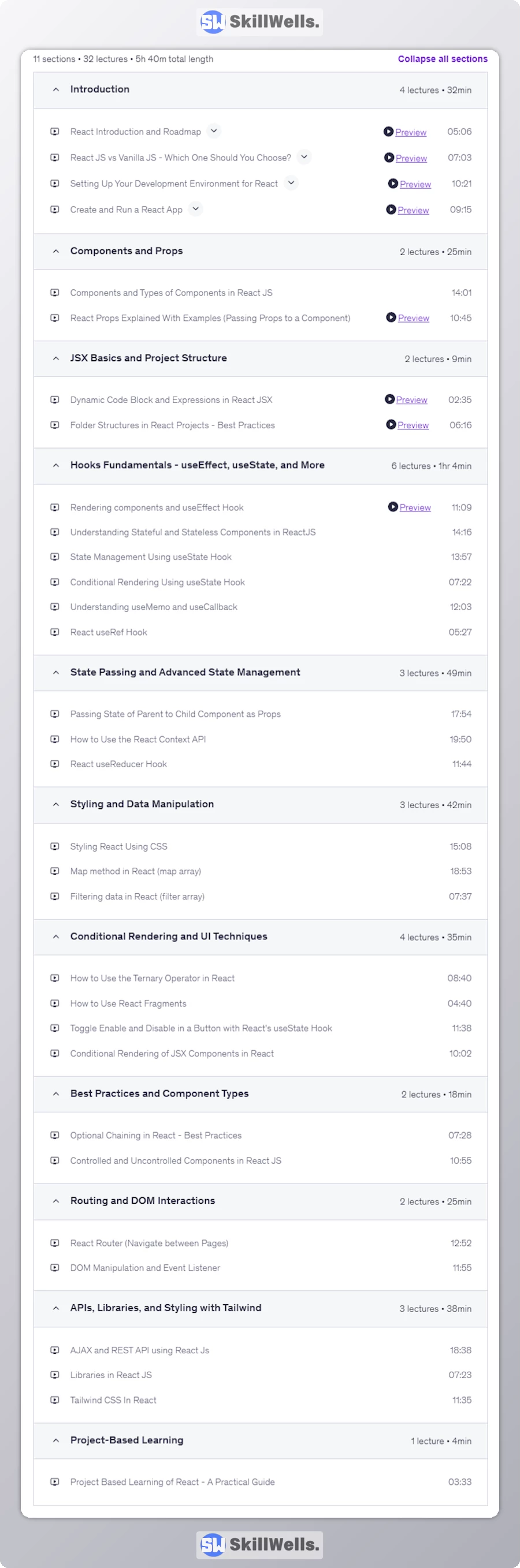
Task: Click the SkillWells logo at the top
Action: (260, 22)
